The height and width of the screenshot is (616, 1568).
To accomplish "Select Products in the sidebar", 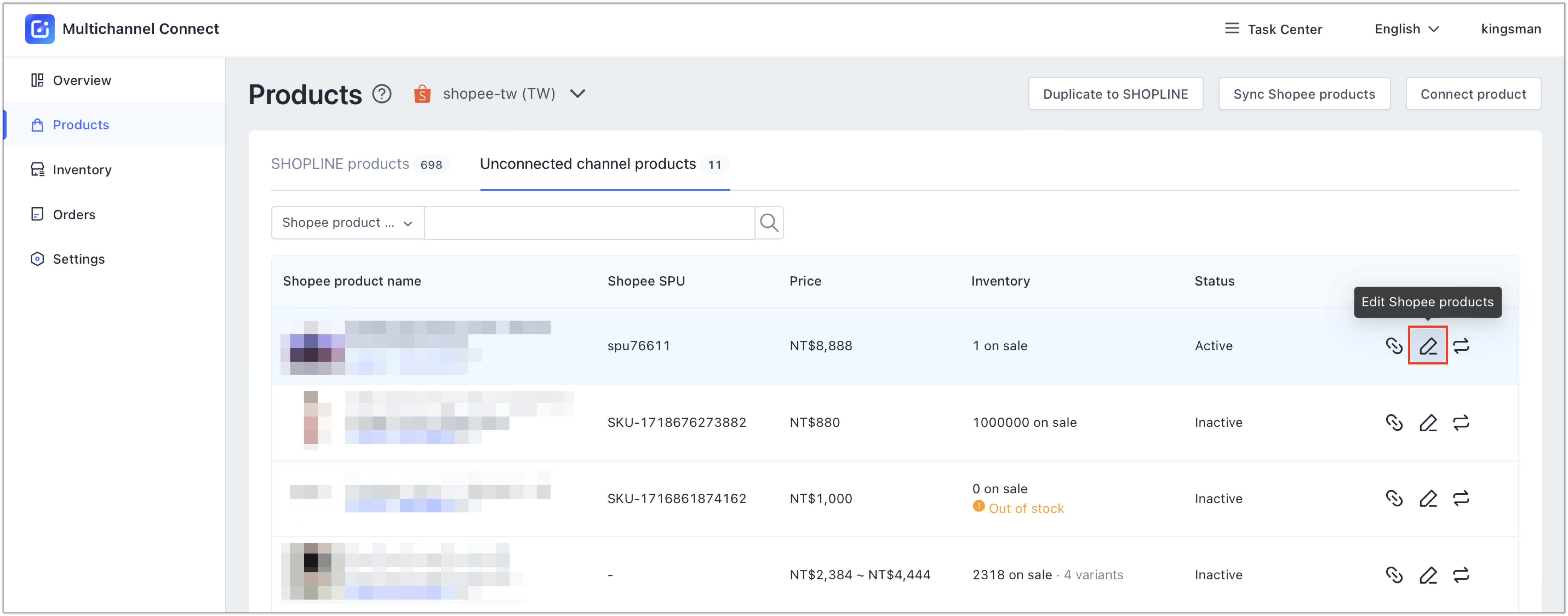I will click(115, 125).
